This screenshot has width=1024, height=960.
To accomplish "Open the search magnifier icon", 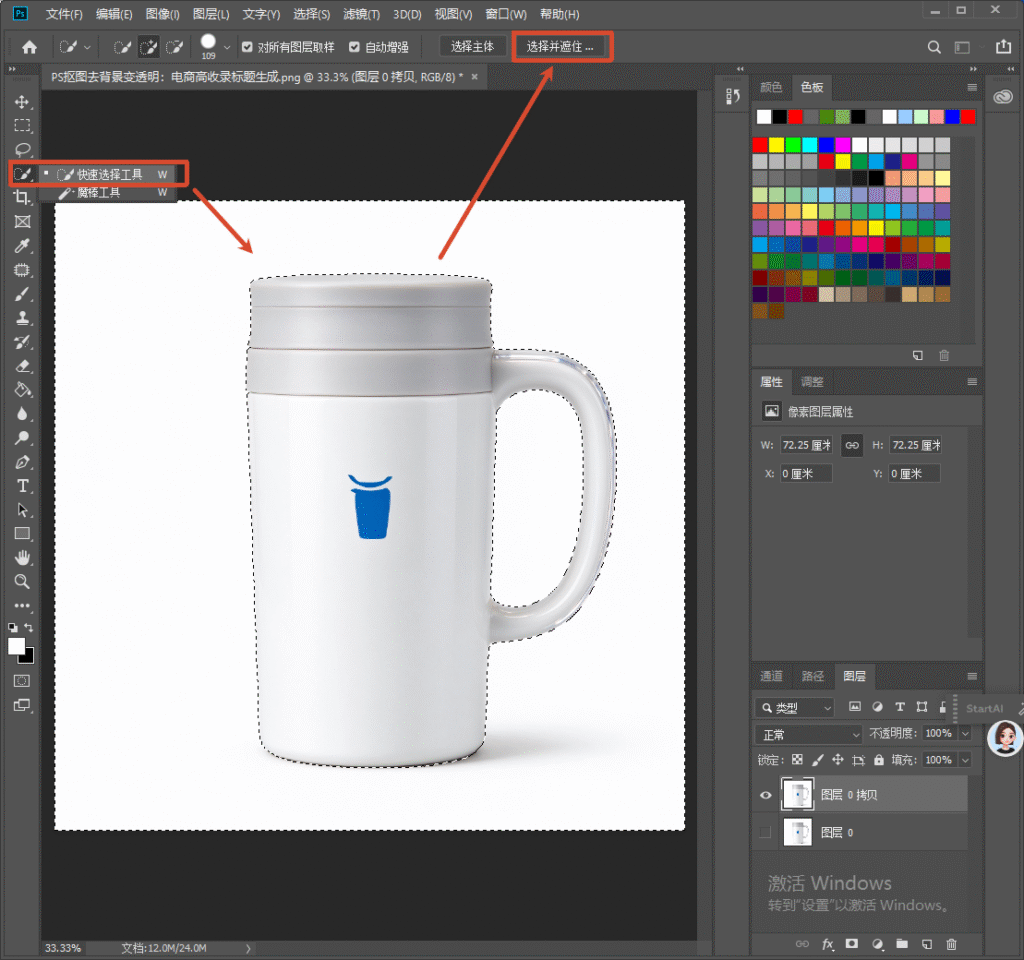I will coord(935,47).
